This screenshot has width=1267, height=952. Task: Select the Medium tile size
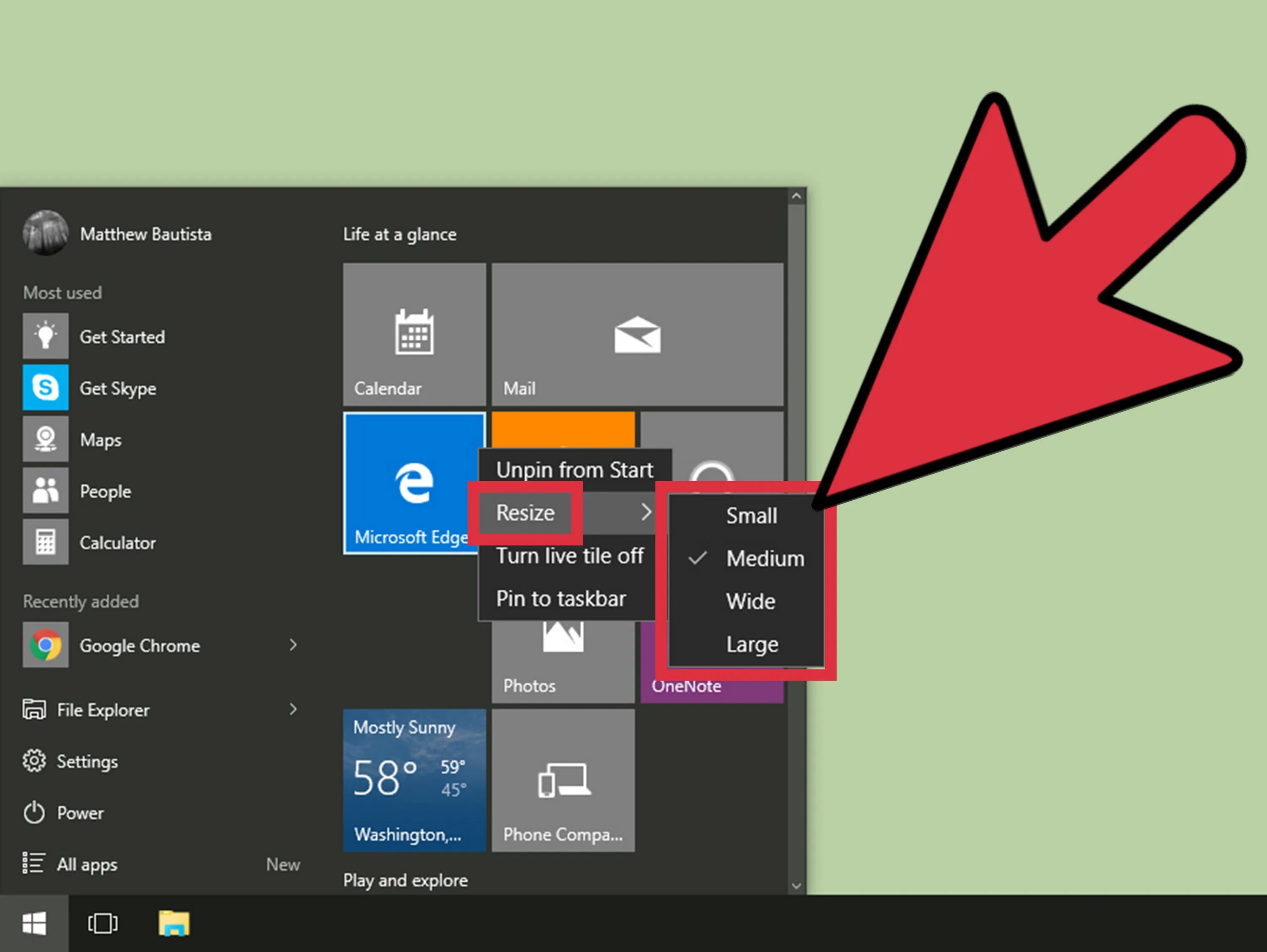pos(765,558)
